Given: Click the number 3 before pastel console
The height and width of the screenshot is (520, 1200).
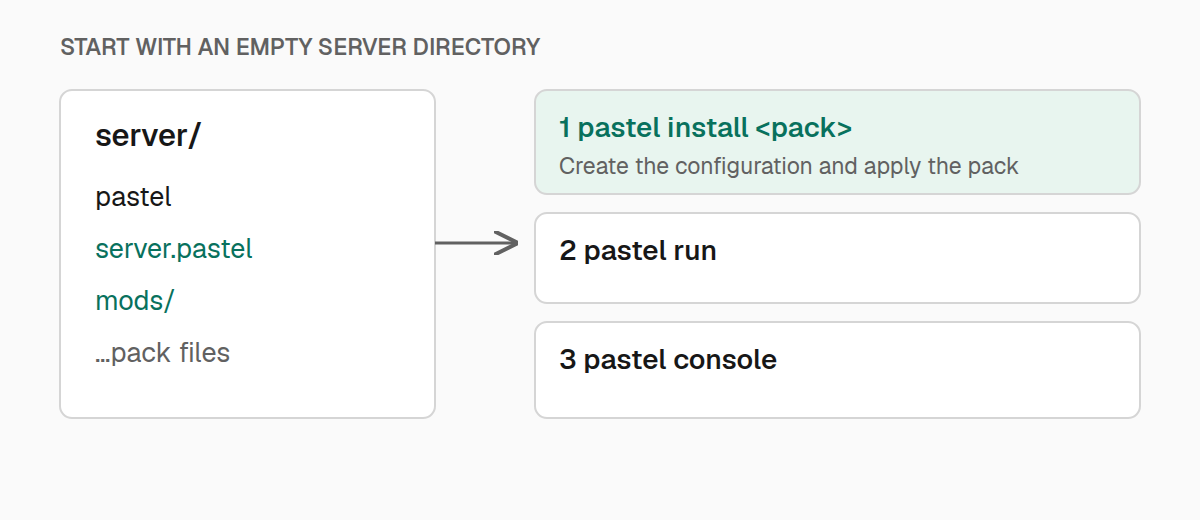Looking at the screenshot, I should click(567, 360).
